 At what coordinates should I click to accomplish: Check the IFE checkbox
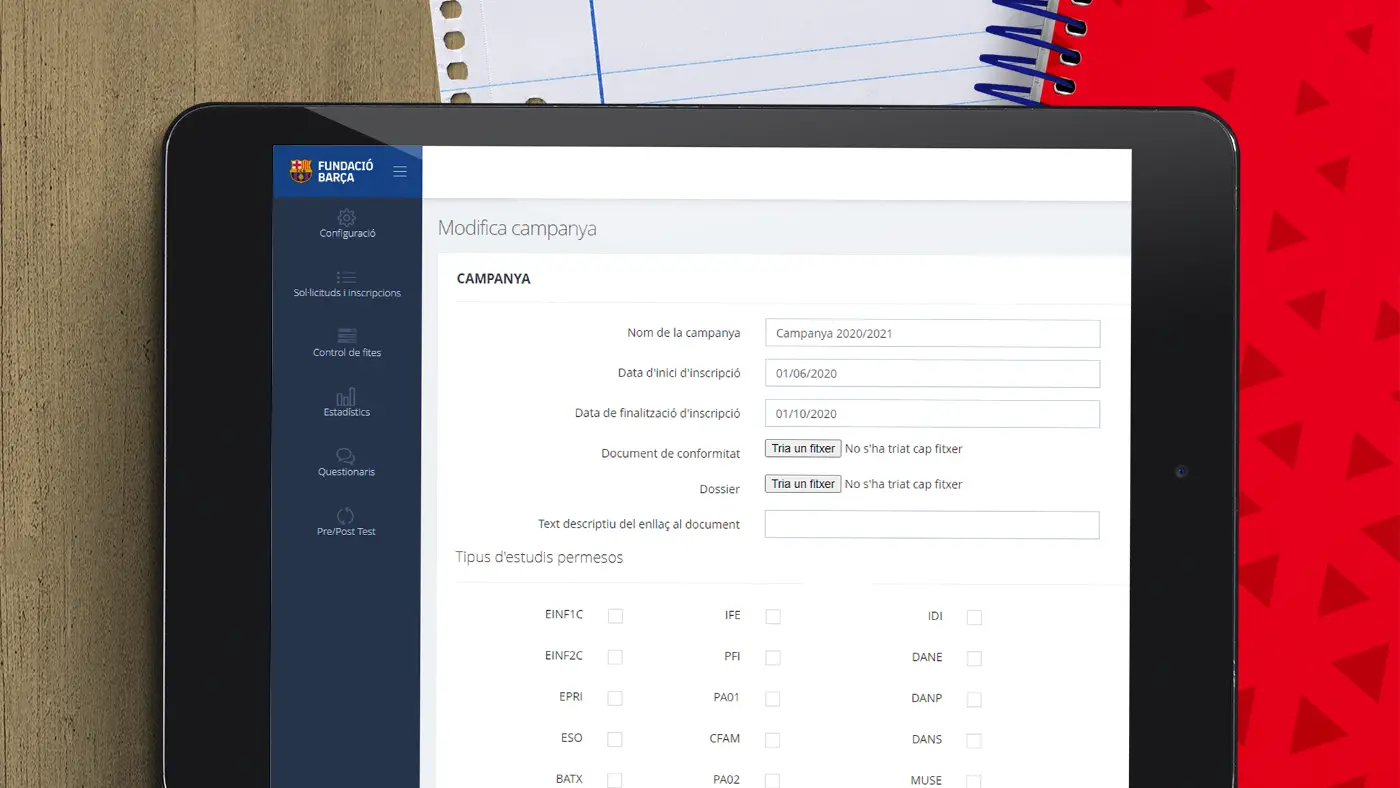pos(773,617)
